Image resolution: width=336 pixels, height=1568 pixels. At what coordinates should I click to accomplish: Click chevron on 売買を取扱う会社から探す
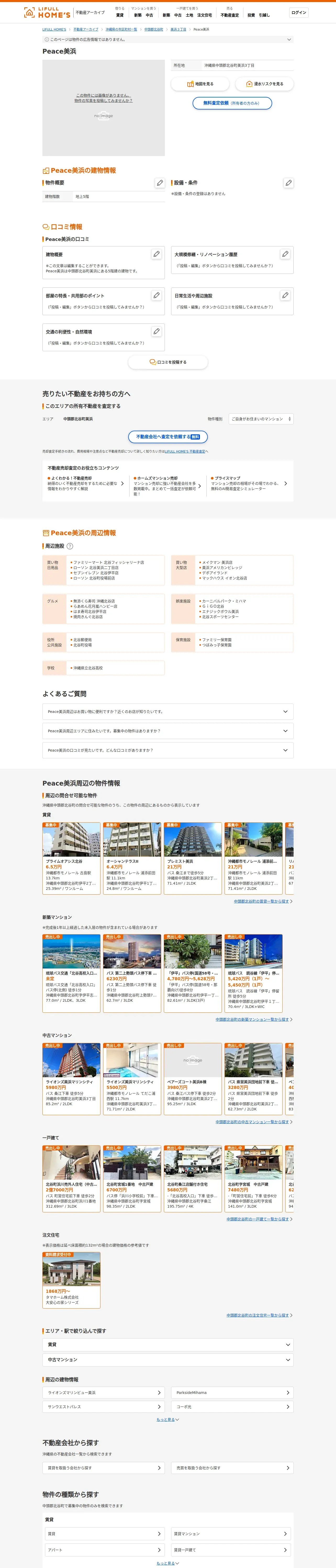[x=288, y=1468]
